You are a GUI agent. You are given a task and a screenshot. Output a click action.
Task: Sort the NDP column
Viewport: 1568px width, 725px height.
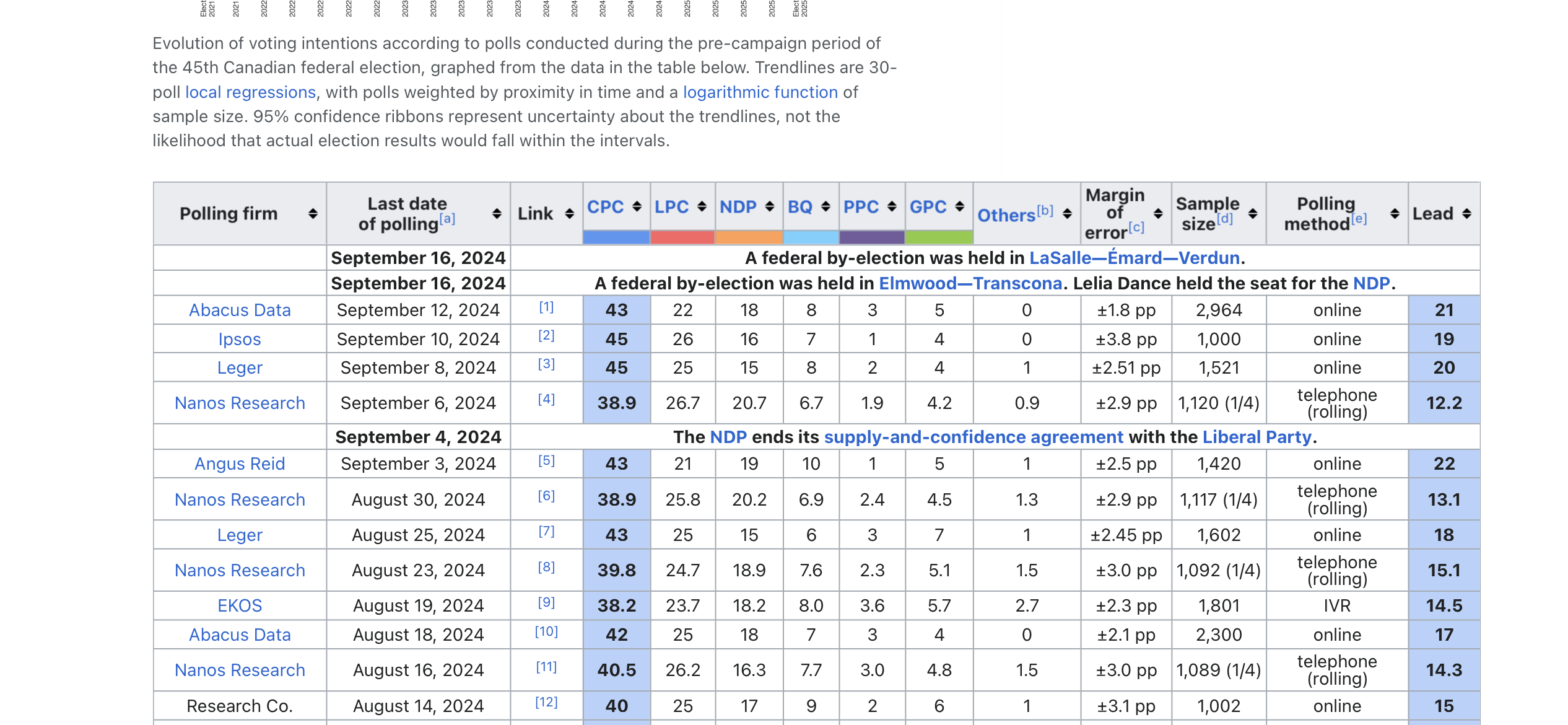(x=769, y=206)
